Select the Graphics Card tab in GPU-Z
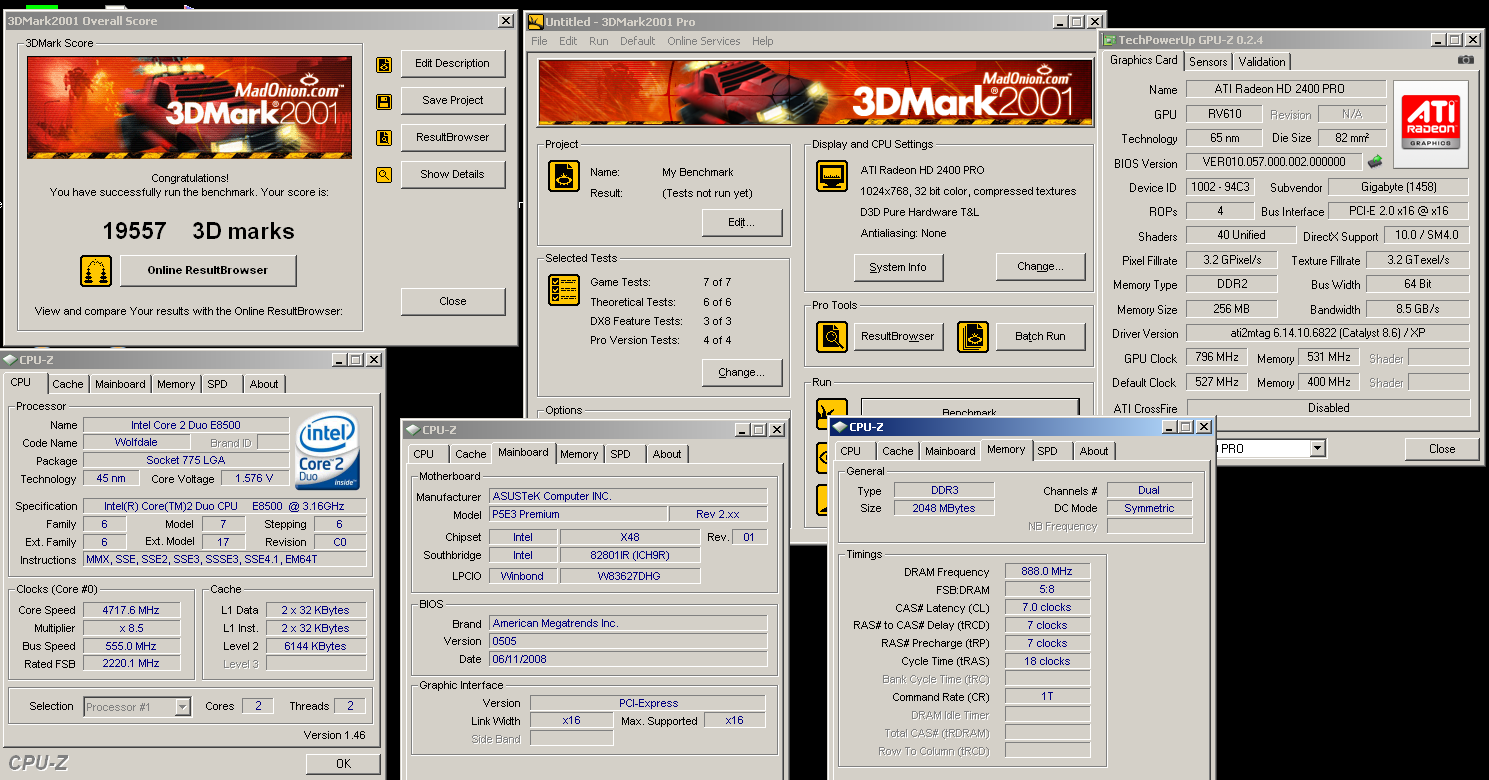The width and height of the screenshot is (1489, 780). tap(1144, 60)
